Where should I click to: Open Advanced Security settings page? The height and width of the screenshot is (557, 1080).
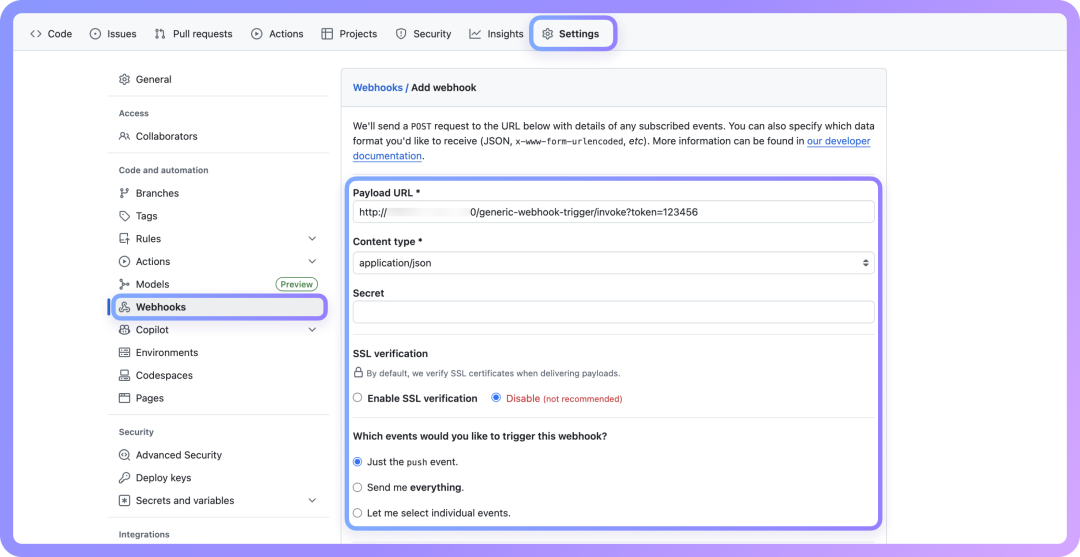click(x=179, y=455)
